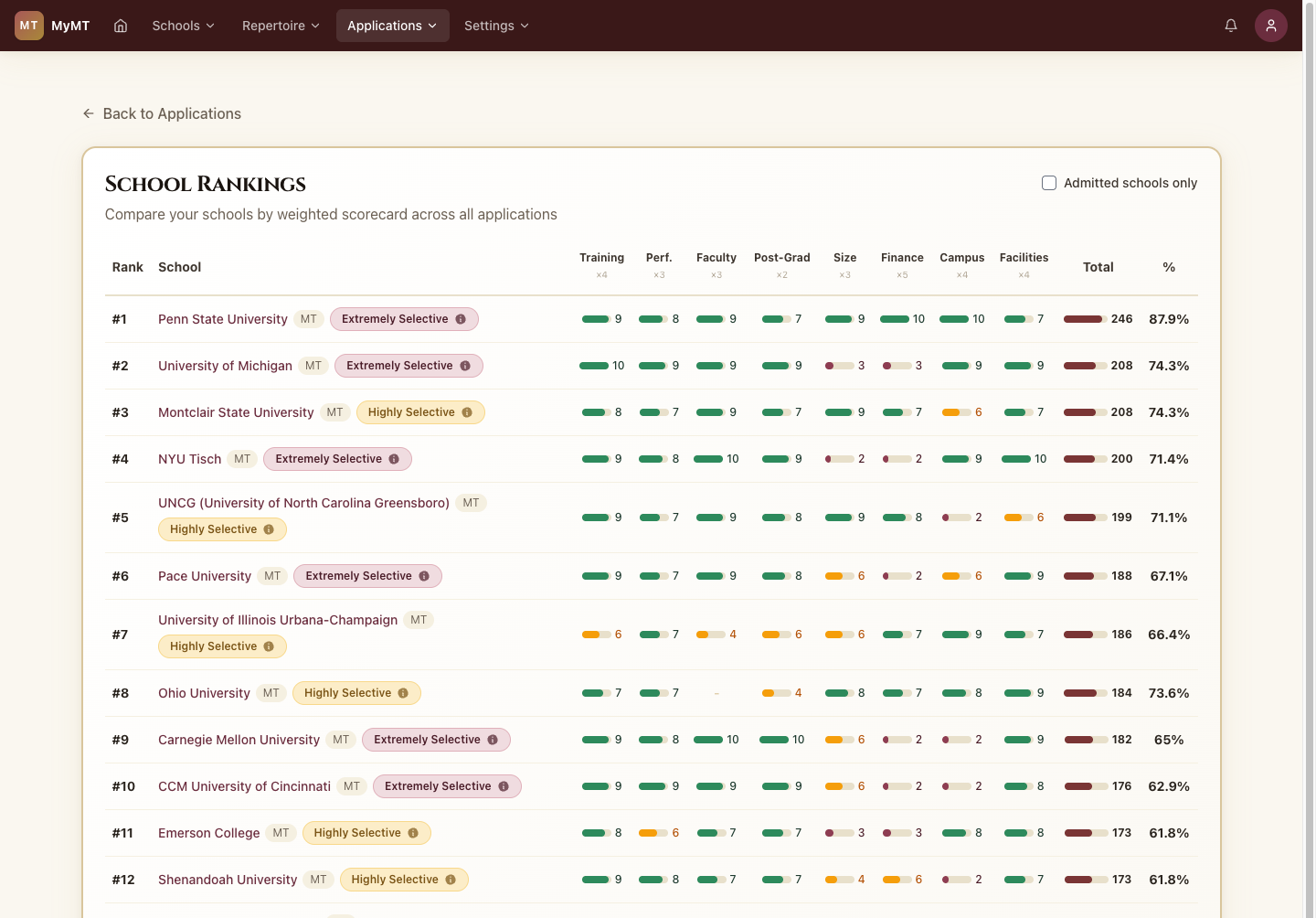Expand the Schools menu
Viewport: 1316px width, 918px height.
[x=183, y=26]
